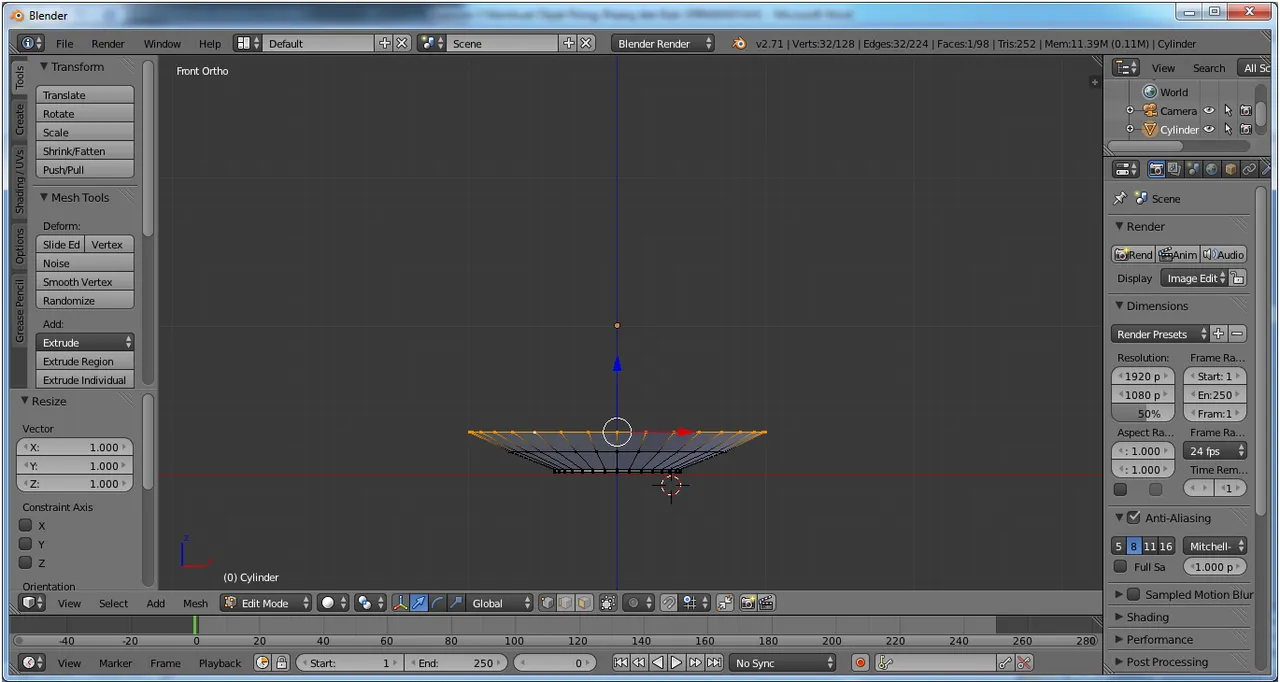Open the Constraints properties tab
This screenshot has width=1280, height=682.
pos(1249,170)
